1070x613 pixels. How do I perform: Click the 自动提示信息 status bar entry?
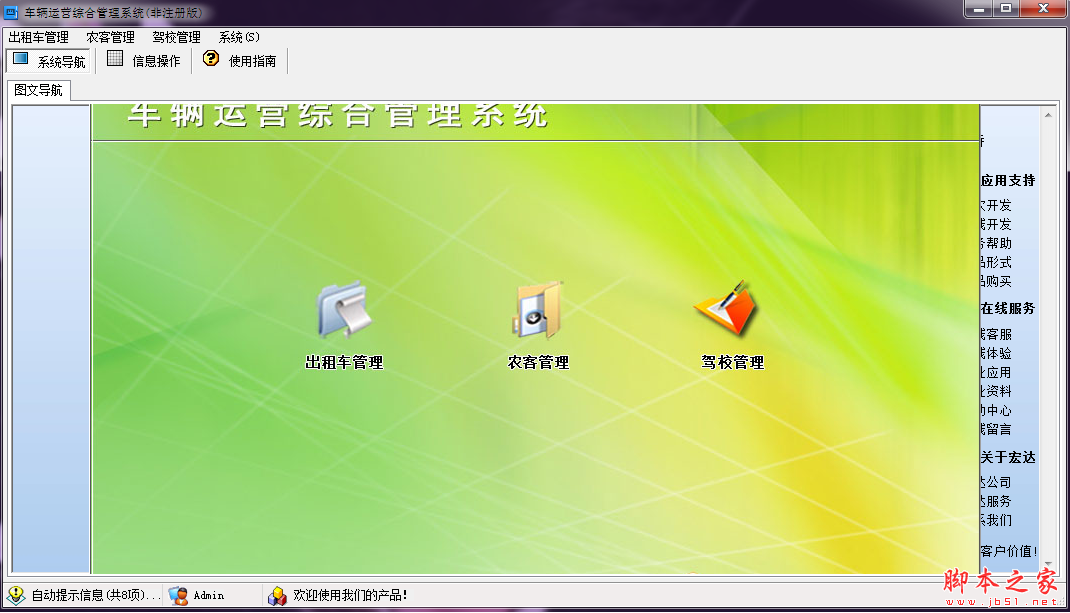click(x=83, y=595)
